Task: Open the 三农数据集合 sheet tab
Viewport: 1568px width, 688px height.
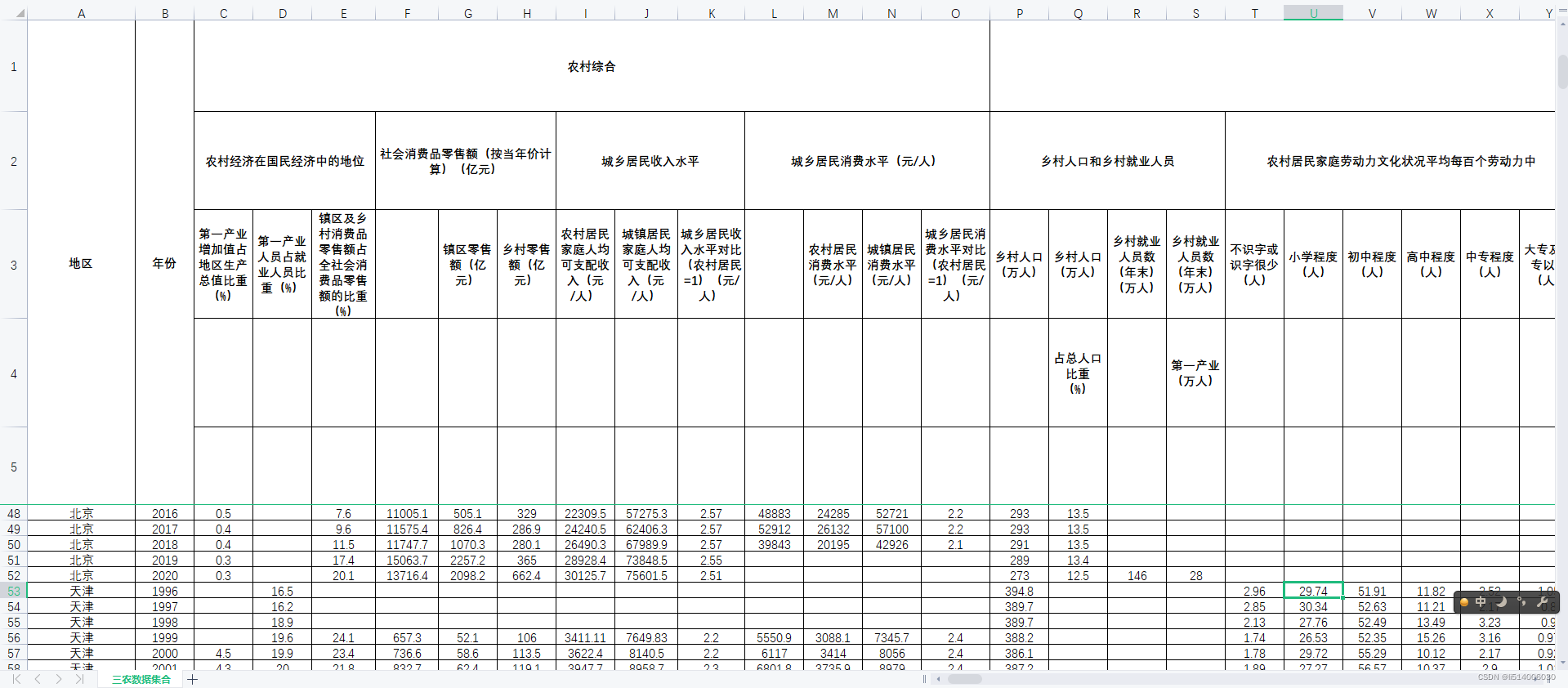Action: (x=141, y=679)
